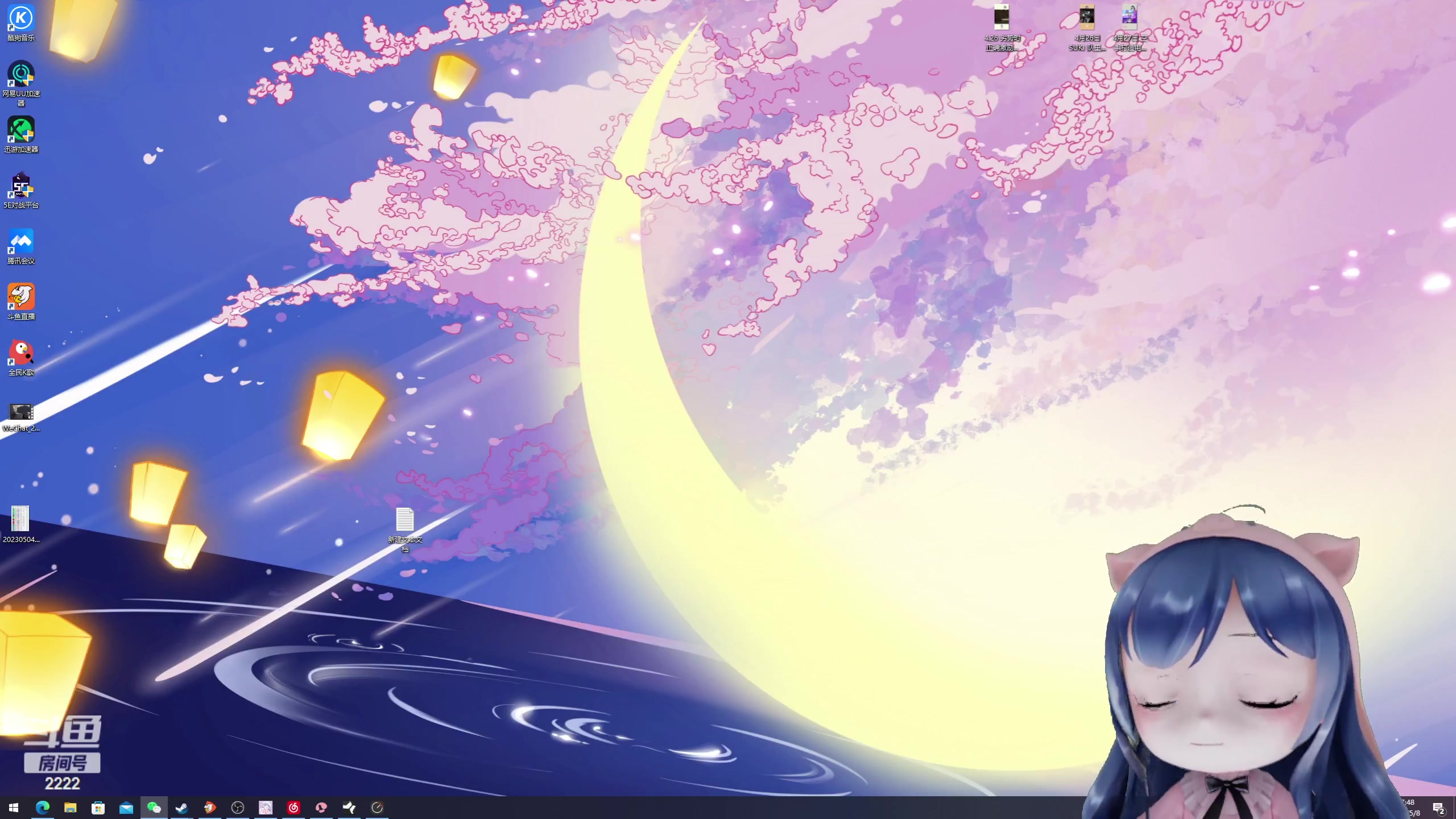Open the Tencent Meeting (腾讯会议) desktop shortcut
Image resolution: width=1456 pixels, height=819 pixels.
coord(21,242)
